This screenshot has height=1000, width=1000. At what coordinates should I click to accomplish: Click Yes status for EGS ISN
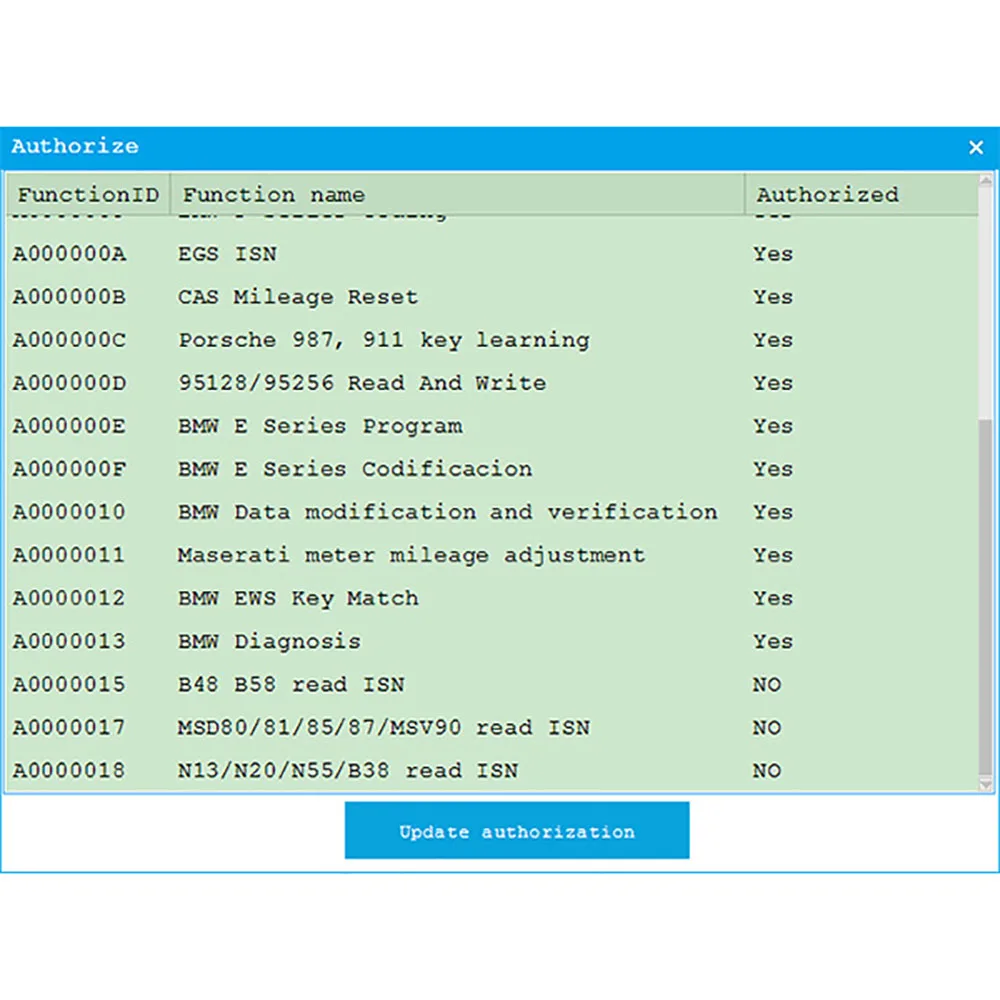(773, 254)
